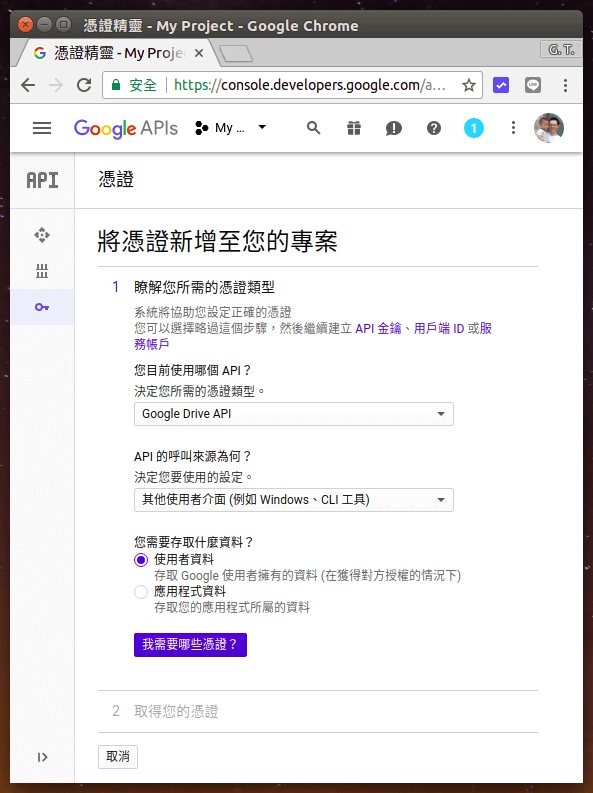Image resolution: width=593 pixels, height=793 pixels.
Task: Close the 憑證精靈 browser tab
Action: [199, 53]
